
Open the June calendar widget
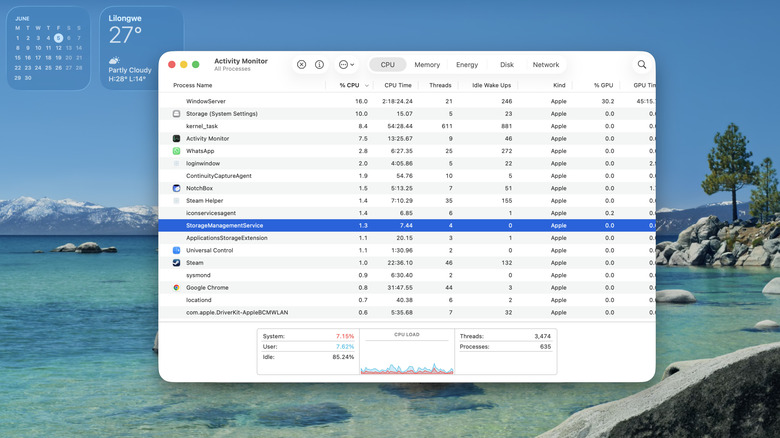coord(48,48)
